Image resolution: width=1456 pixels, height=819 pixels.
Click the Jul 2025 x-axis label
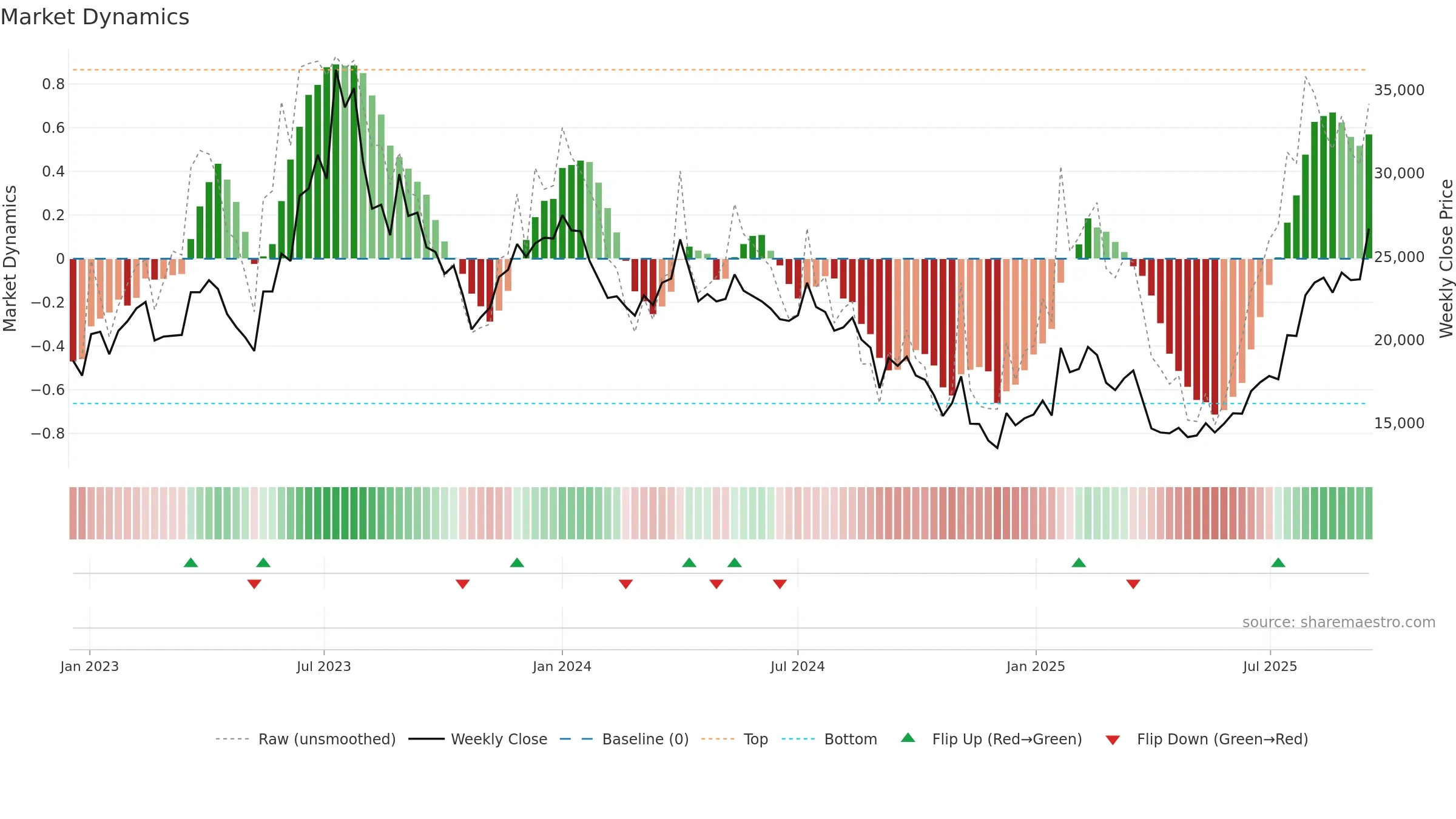[1270, 666]
